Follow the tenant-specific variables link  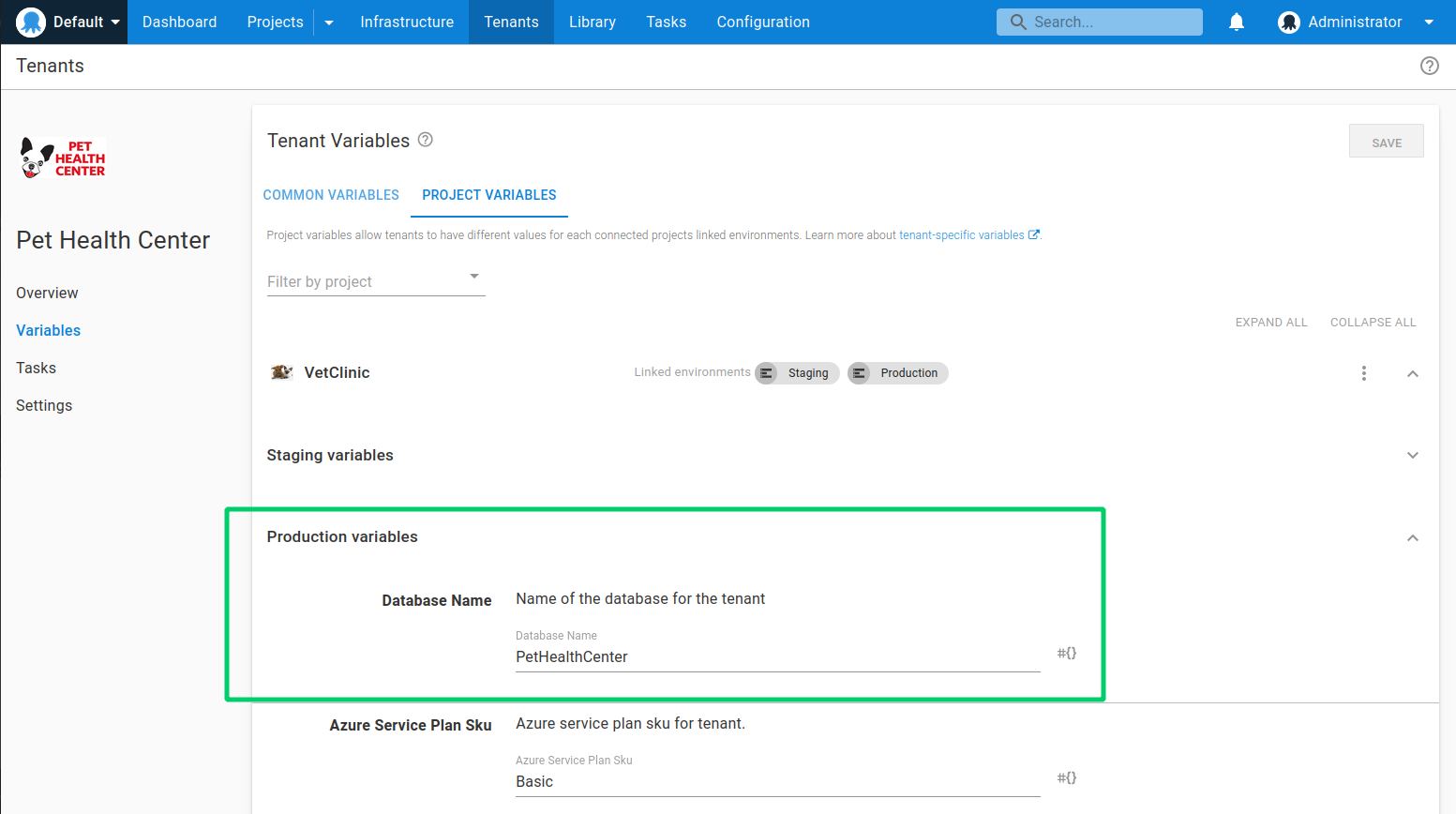pyautogui.click(x=962, y=234)
